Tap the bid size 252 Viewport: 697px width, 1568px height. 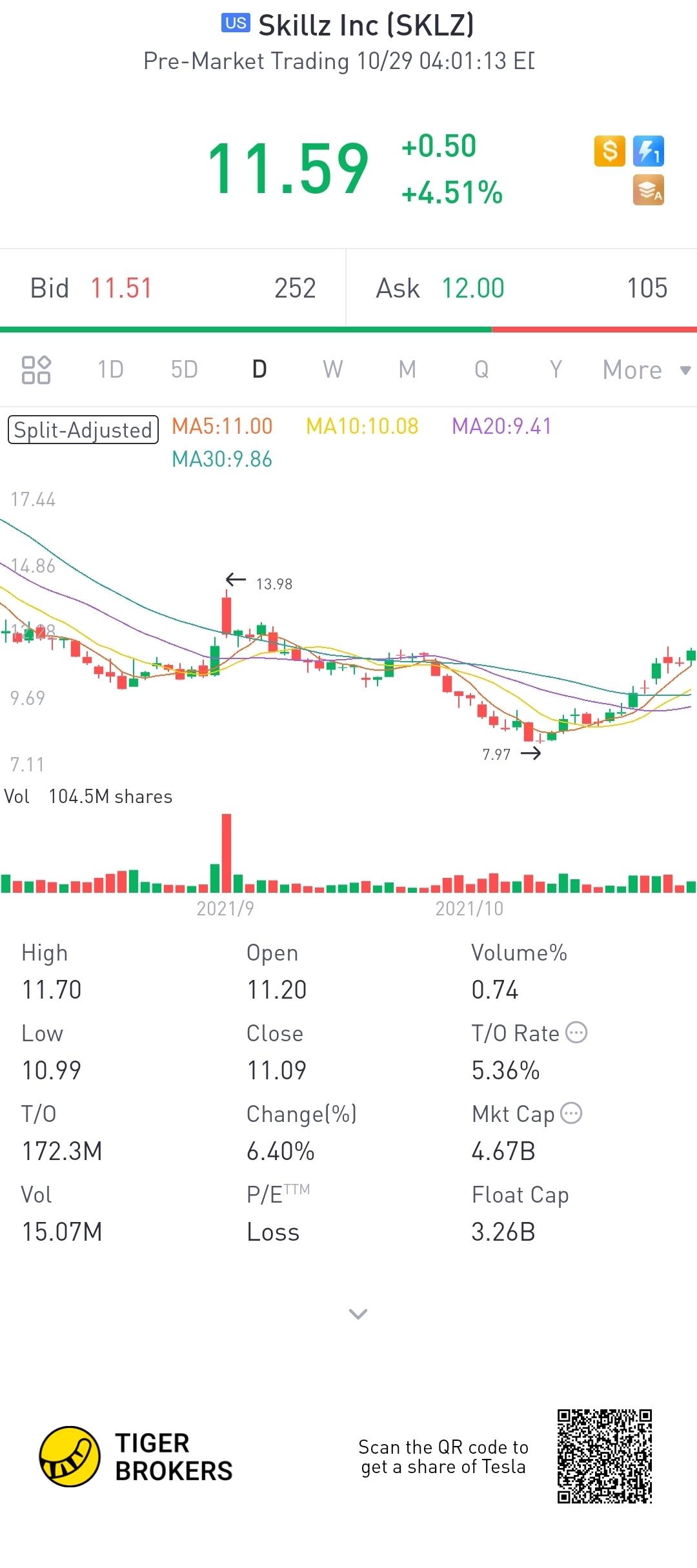tap(296, 289)
